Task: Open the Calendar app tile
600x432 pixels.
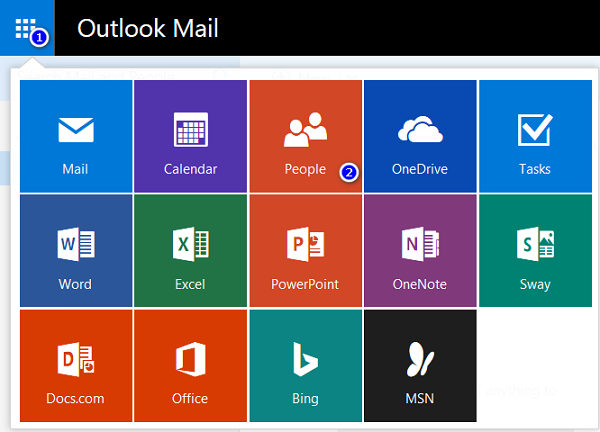Action: [191, 136]
